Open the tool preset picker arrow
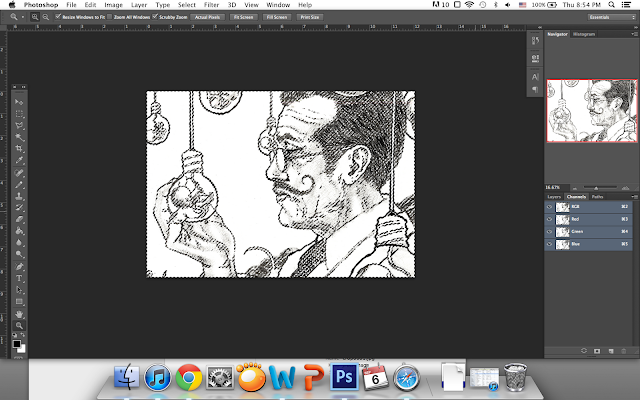640x400 pixels. click(x=22, y=17)
